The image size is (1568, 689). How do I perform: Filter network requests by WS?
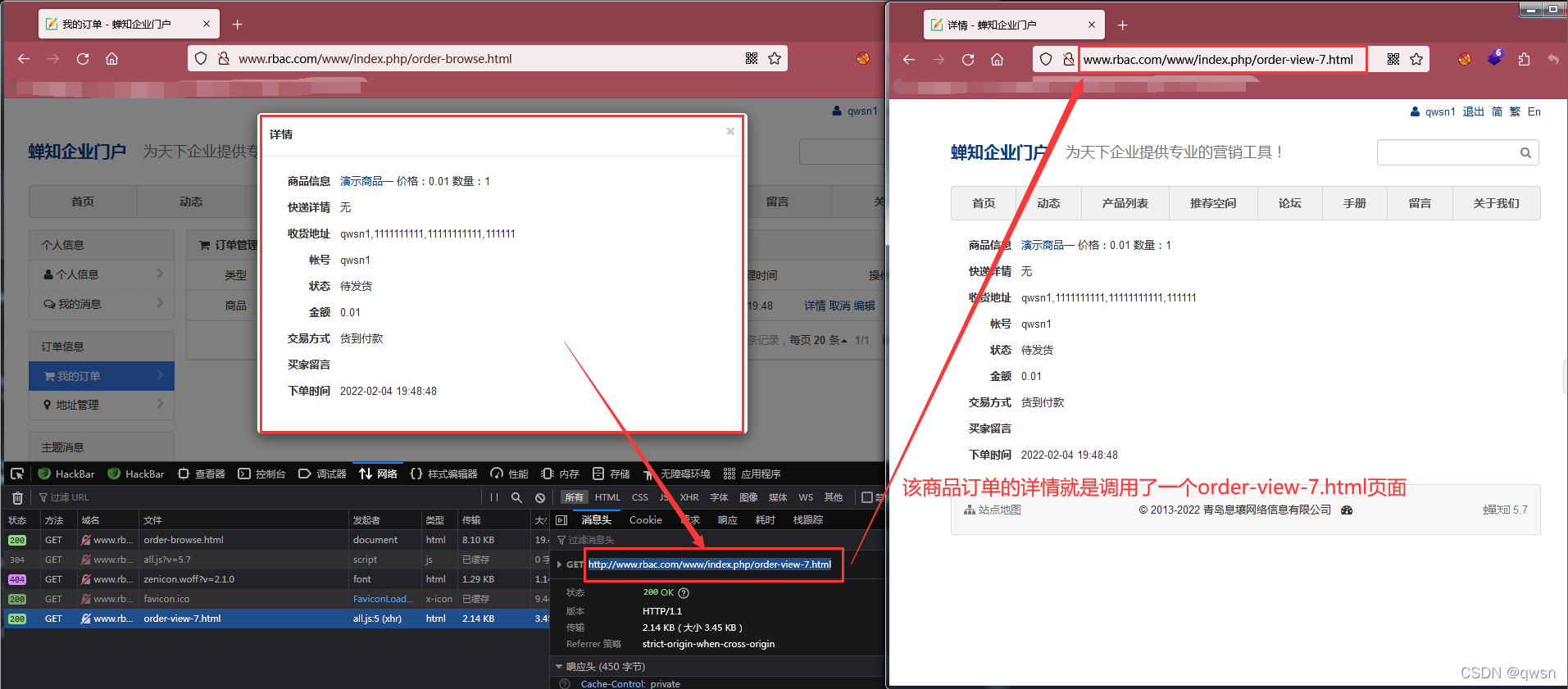point(806,497)
